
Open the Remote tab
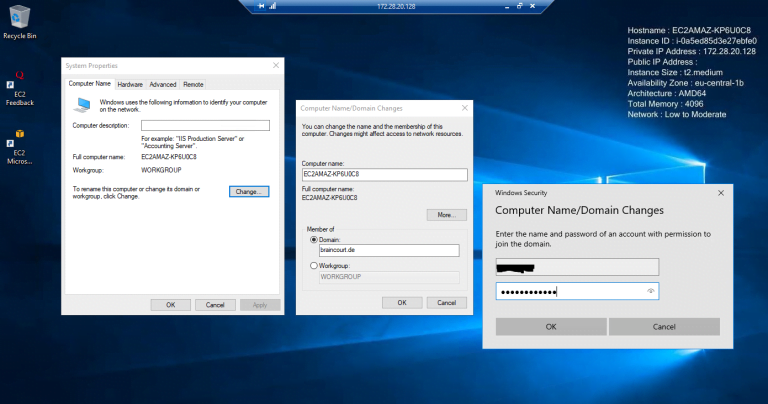[193, 85]
